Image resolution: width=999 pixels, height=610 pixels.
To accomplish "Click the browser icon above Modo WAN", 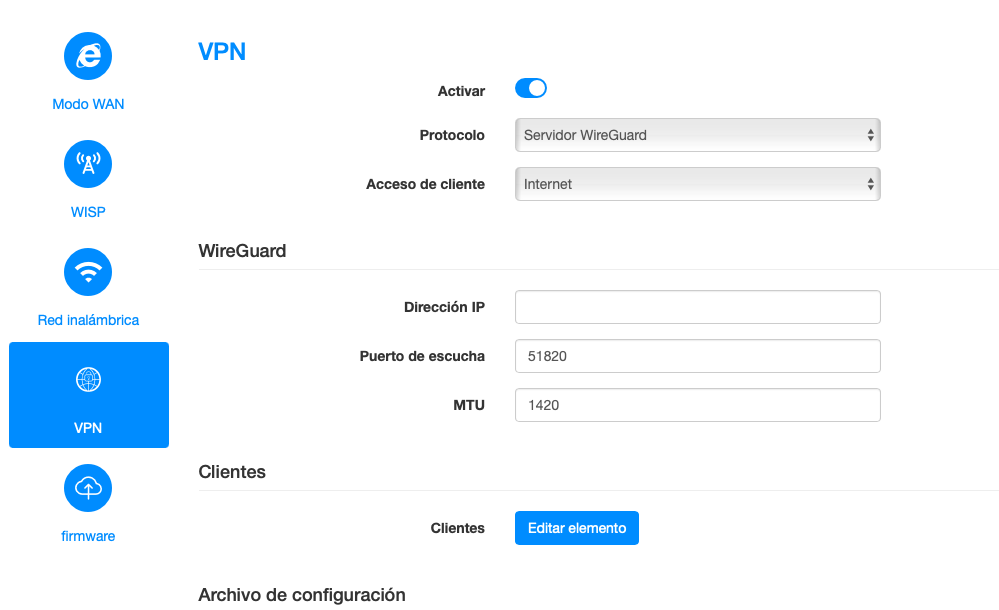I will click(88, 56).
